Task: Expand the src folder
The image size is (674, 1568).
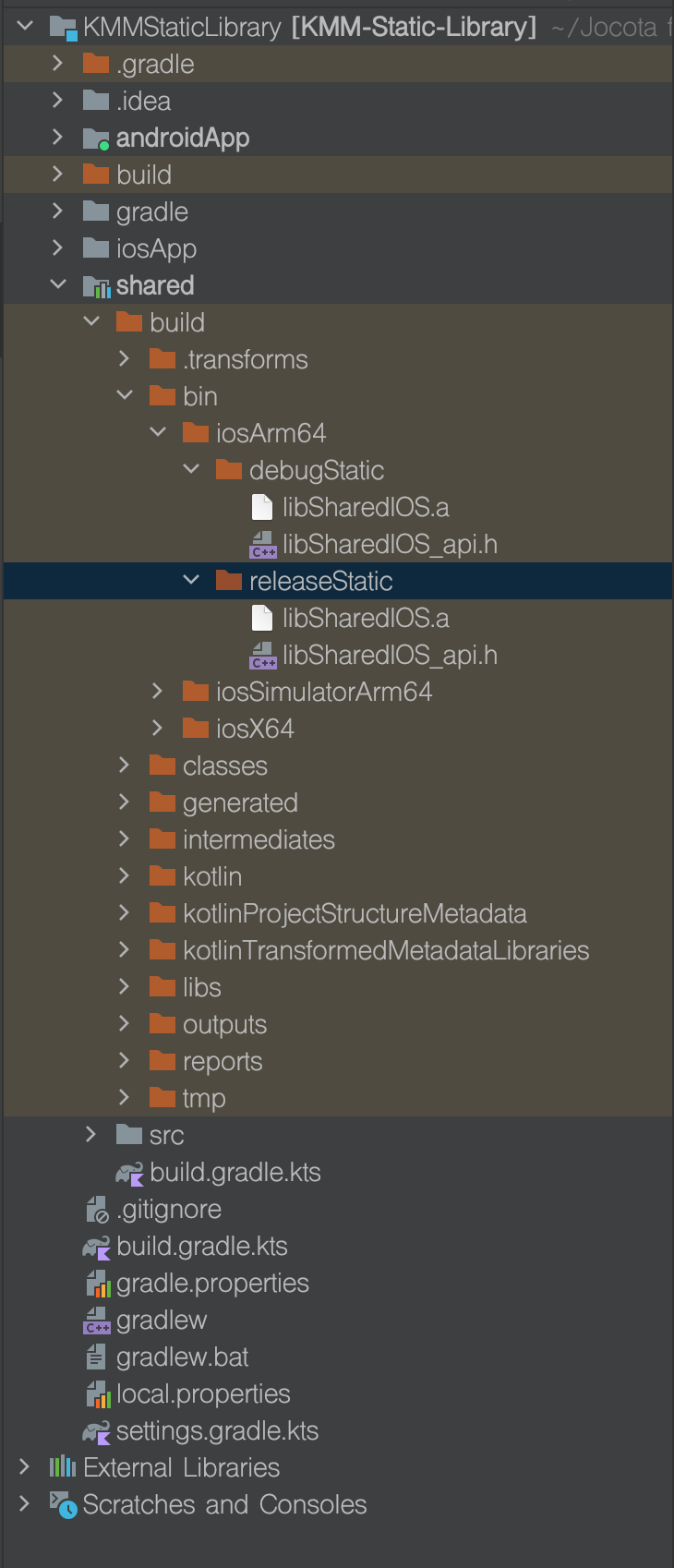Action: coord(90,1134)
